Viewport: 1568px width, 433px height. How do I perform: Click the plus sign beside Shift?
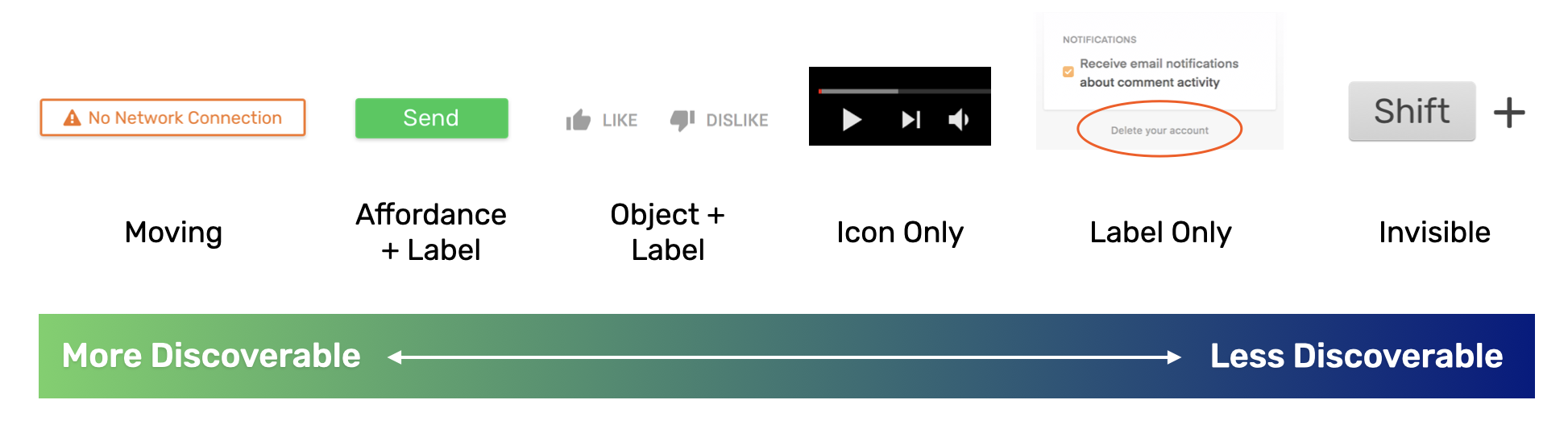1509,113
